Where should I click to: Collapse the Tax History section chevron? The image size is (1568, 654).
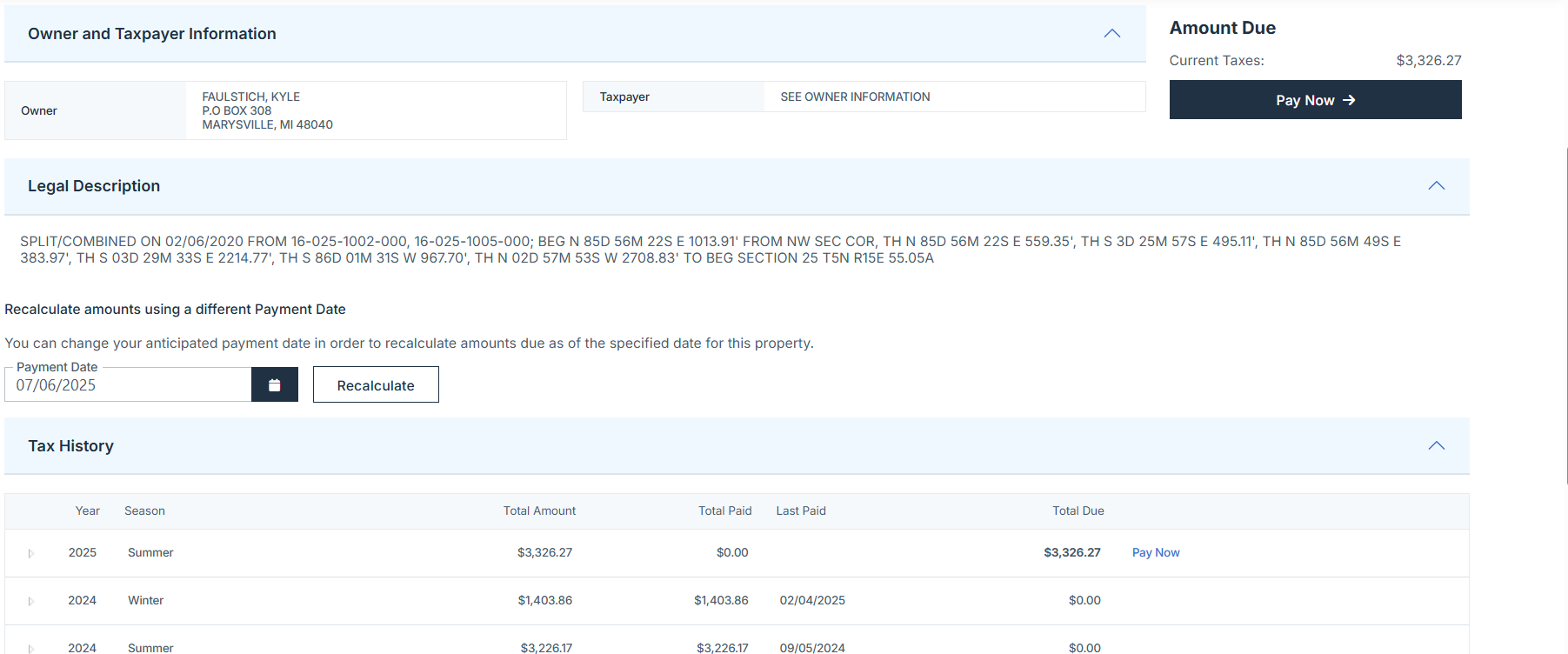tap(1436, 446)
